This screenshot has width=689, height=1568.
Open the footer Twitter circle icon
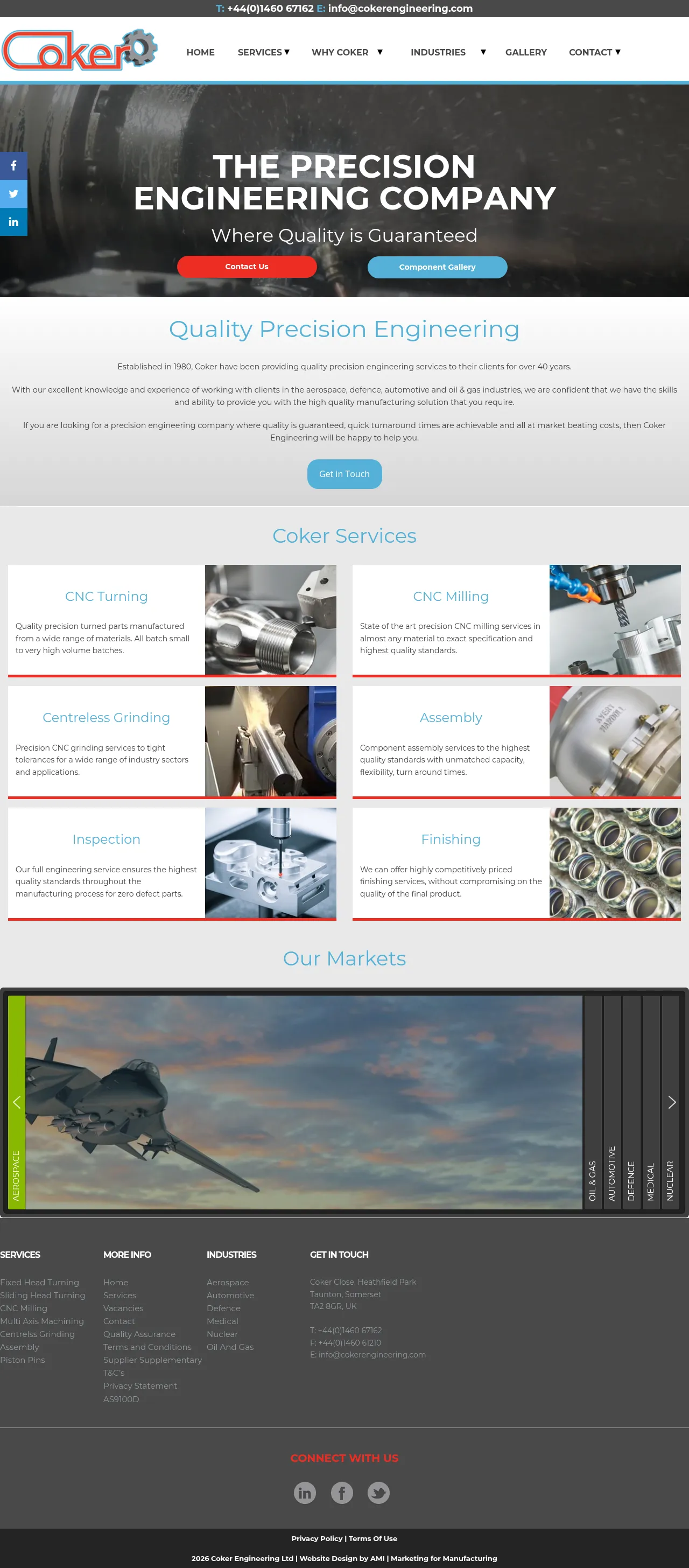pos(378,1492)
